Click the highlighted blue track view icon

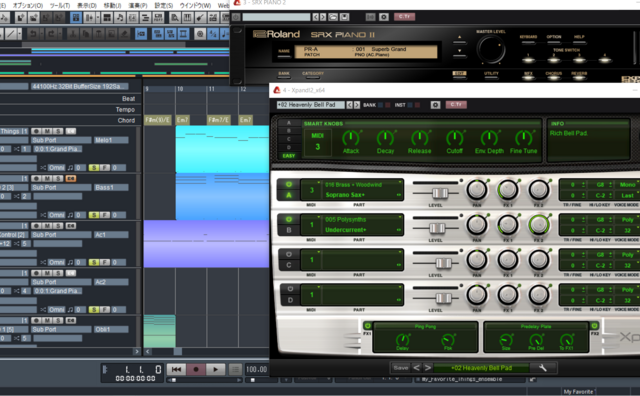(76, 18)
